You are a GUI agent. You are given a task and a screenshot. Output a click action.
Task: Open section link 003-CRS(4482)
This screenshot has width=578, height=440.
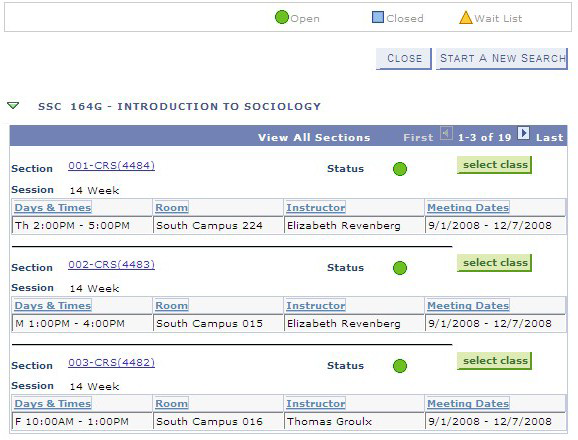[x=111, y=363]
